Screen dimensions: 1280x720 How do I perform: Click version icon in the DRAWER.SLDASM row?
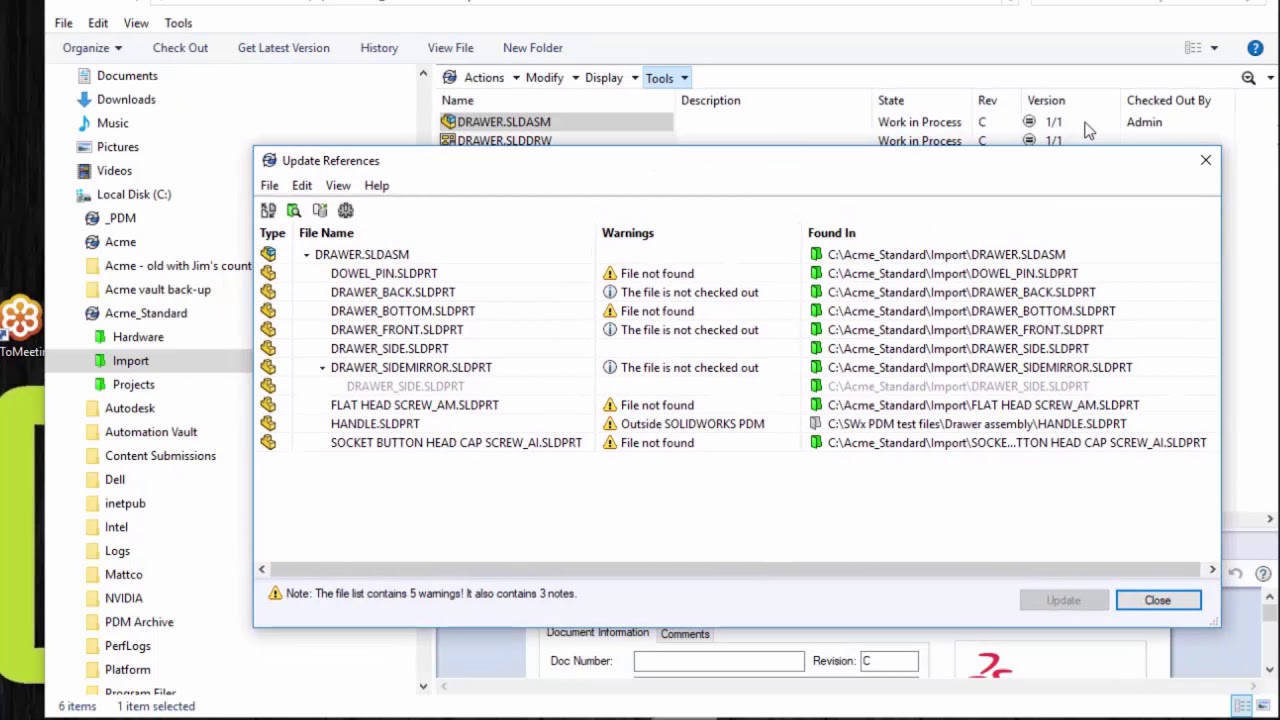[1029, 122]
